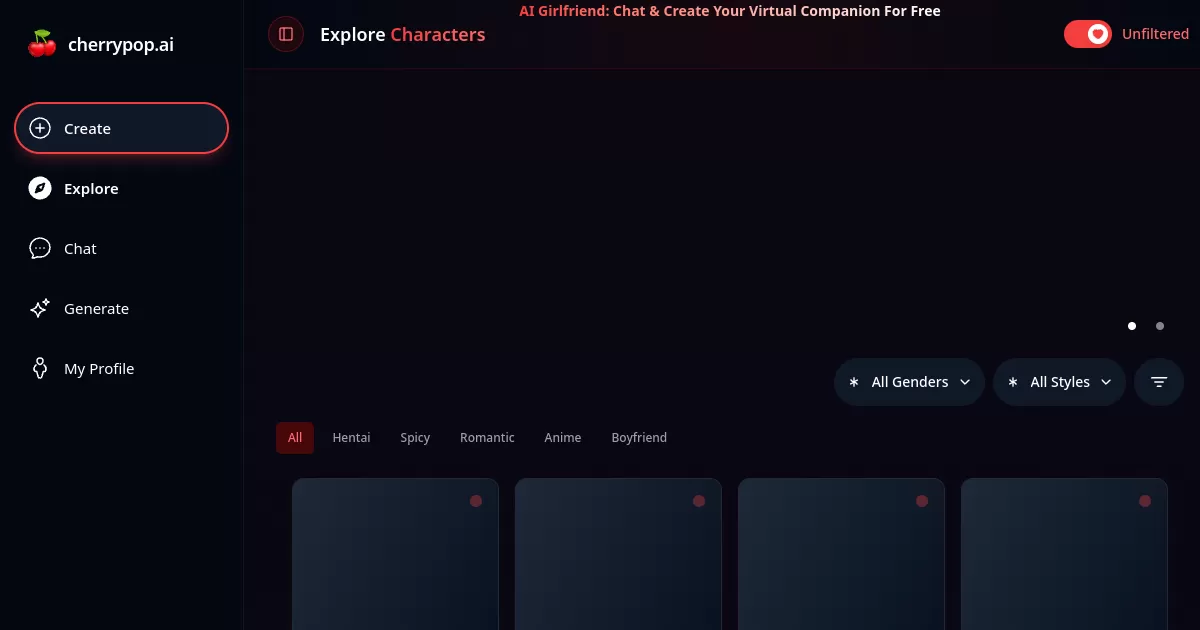Collapse the sidebar using the panel icon

tap(286, 34)
